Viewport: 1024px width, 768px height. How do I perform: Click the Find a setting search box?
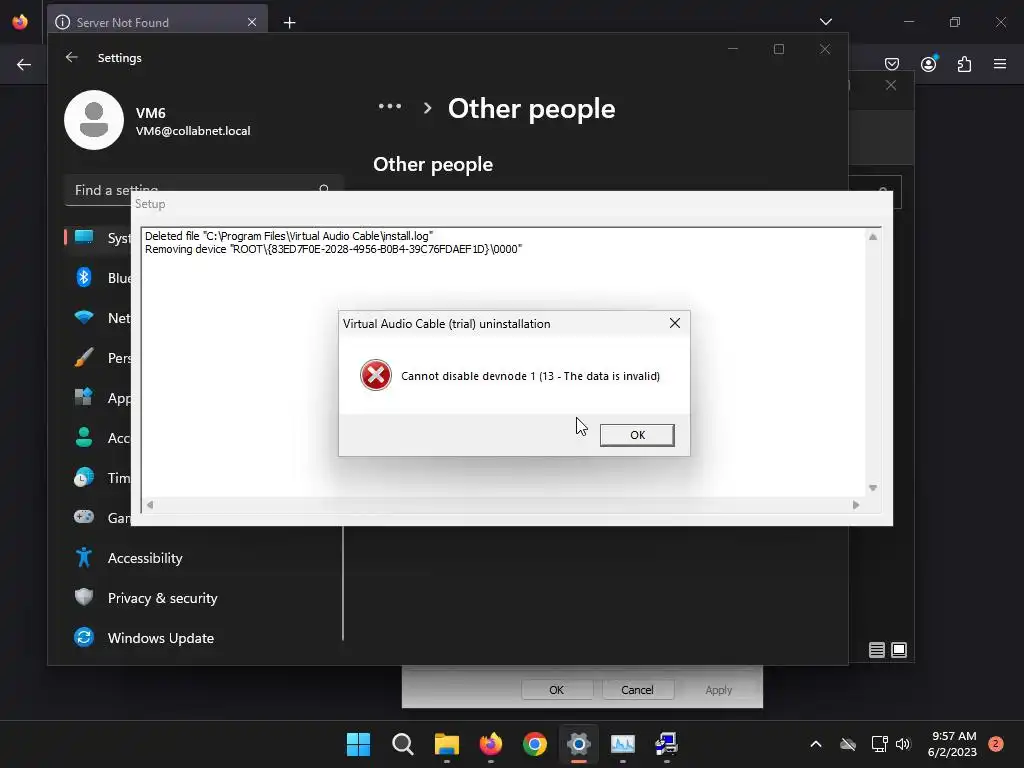[204, 190]
